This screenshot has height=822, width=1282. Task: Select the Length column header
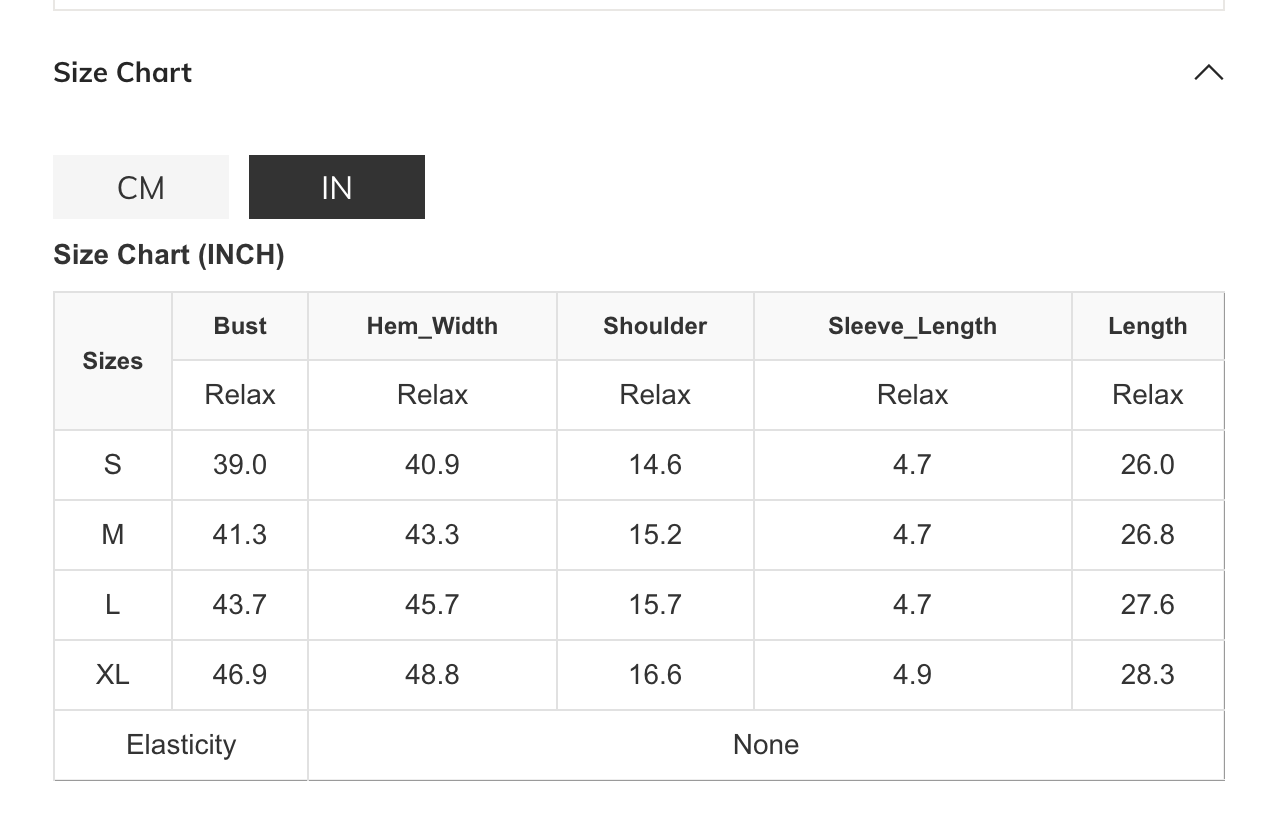[1147, 326]
